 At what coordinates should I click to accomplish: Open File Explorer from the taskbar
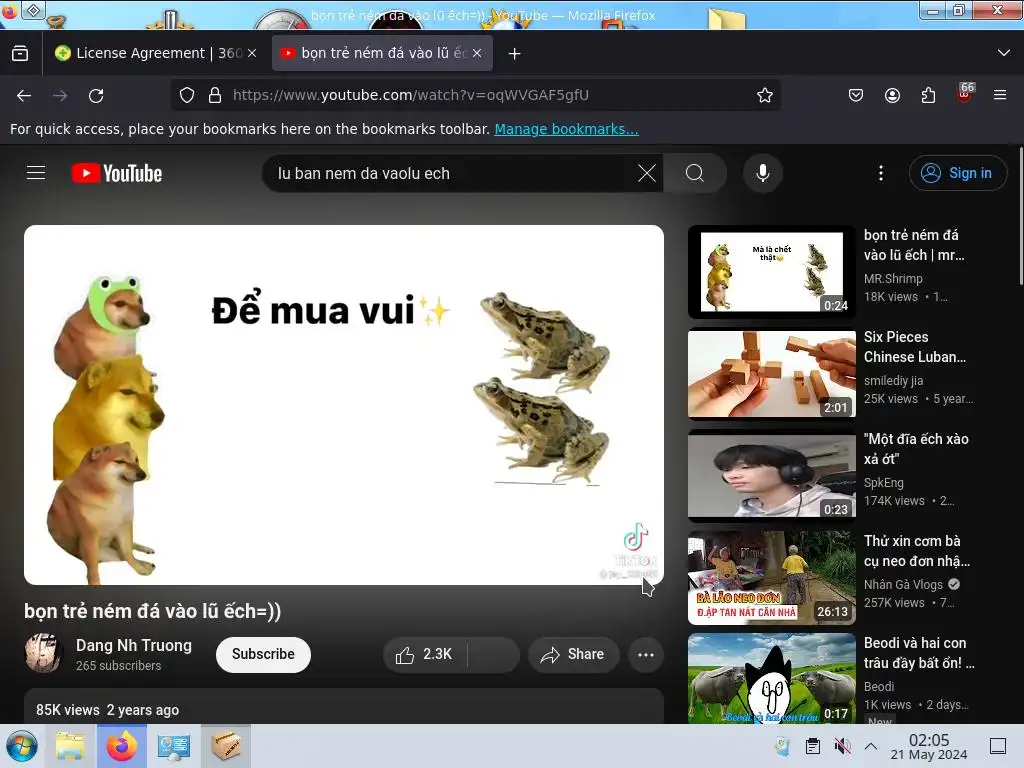[x=71, y=746]
